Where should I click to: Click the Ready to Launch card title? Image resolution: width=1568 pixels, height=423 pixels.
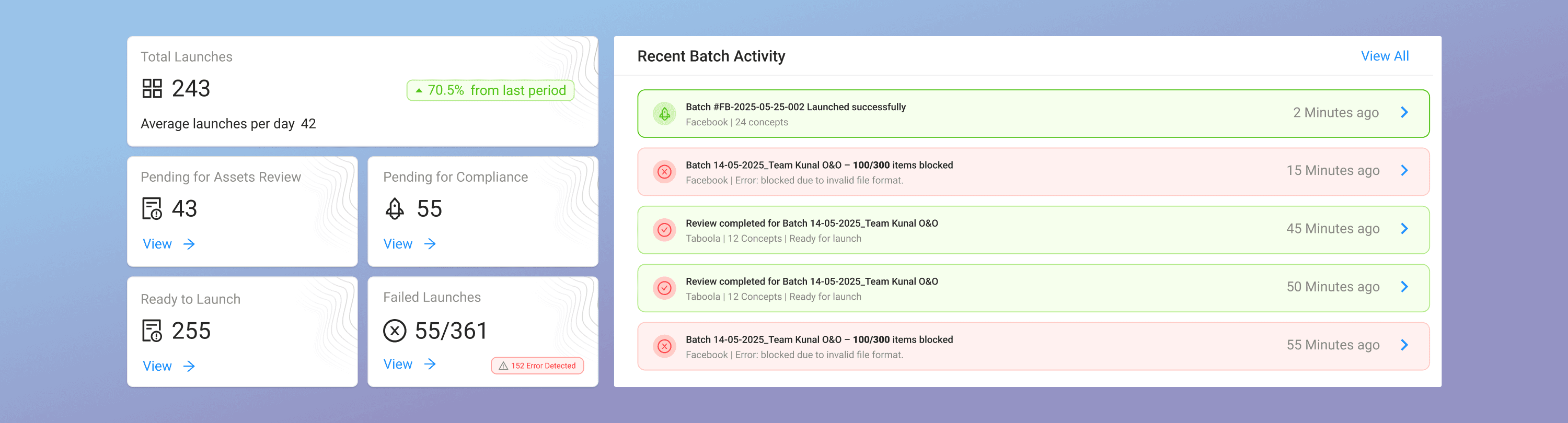[x=191, y=299]
